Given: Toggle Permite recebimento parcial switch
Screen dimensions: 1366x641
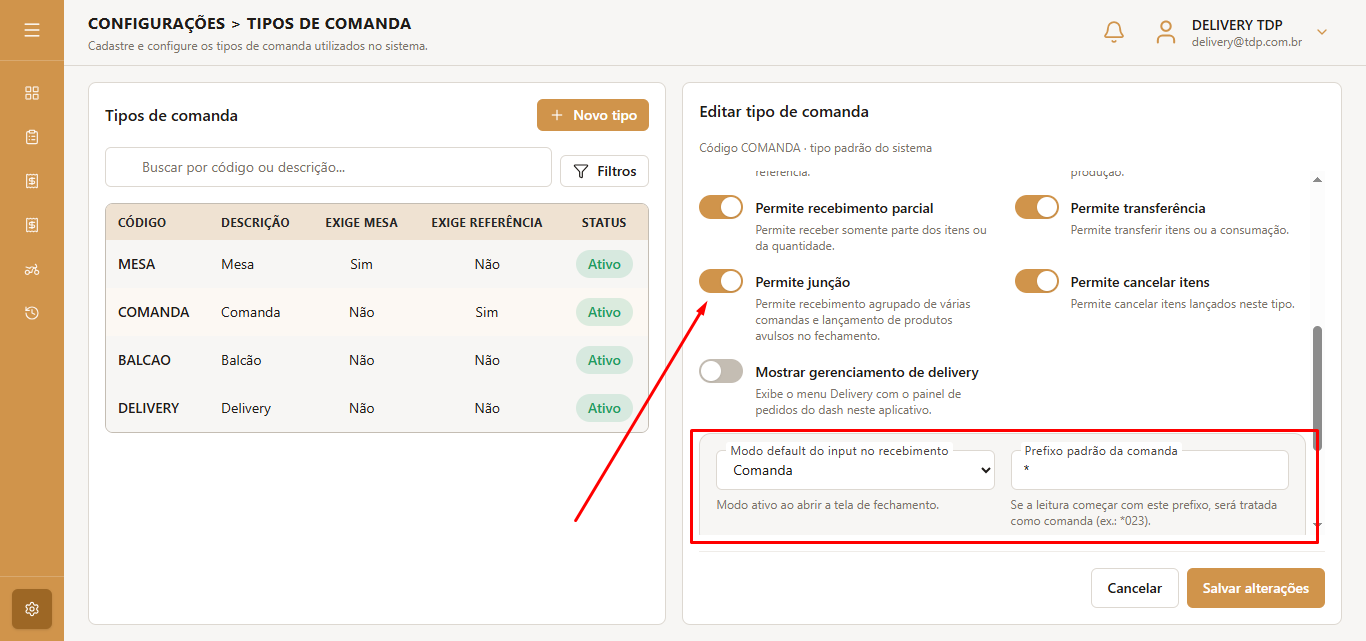Looking at the screenshot, I should (721, 207).
